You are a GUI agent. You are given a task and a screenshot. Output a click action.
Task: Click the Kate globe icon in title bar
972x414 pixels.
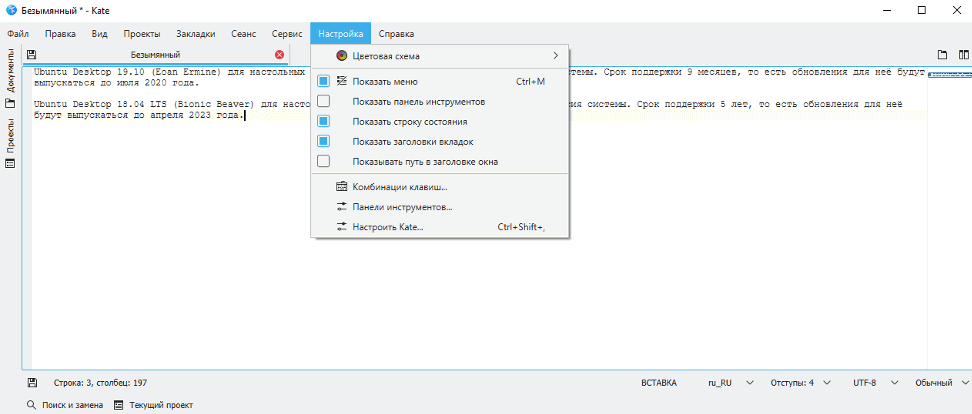pyautogui.click(x=11, y=10)
